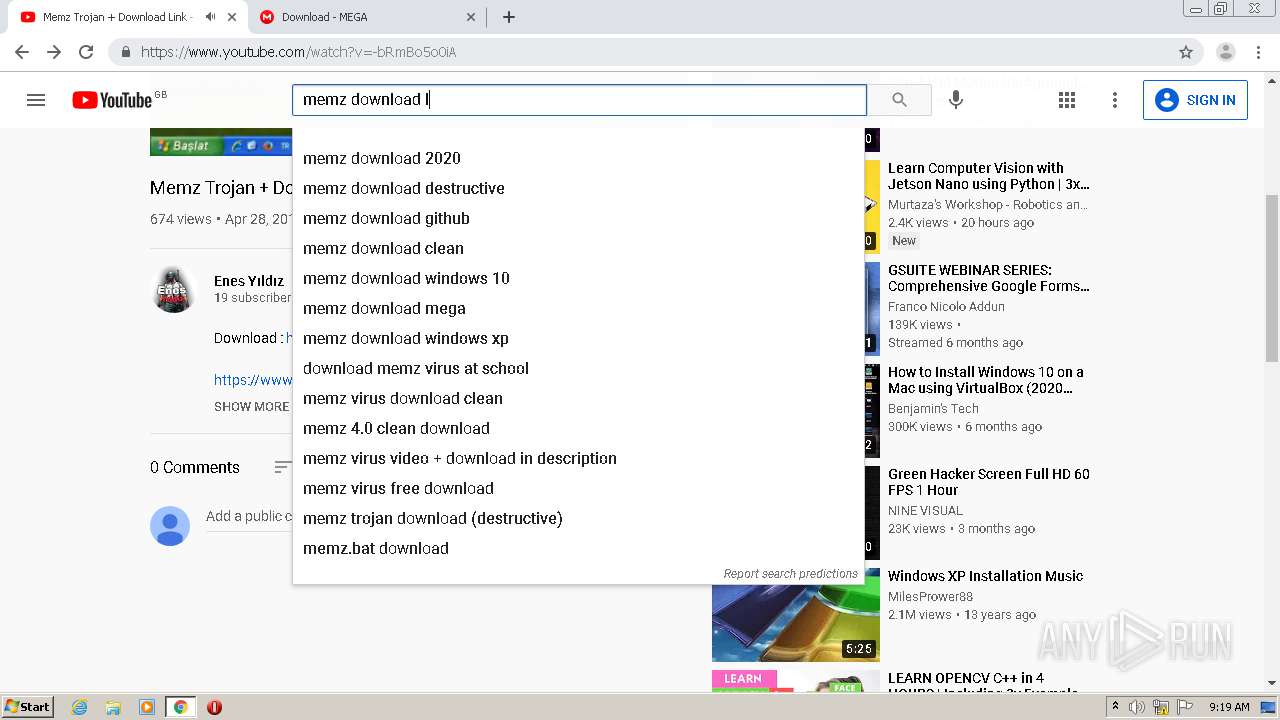Click the Murtaza's Workshop channel name
The width and height of the screenshot is (1280, 720).
(987, 204)
